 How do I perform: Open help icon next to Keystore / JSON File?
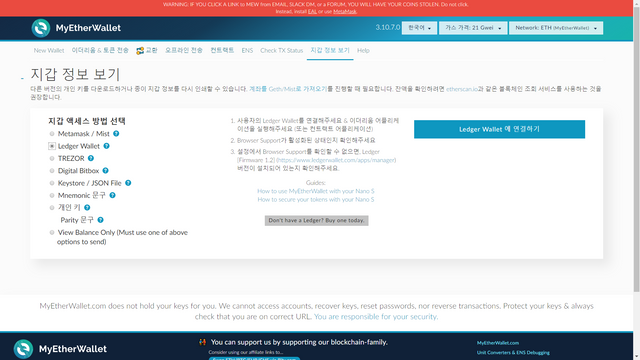pyautogui.click(x=128, y=183)
